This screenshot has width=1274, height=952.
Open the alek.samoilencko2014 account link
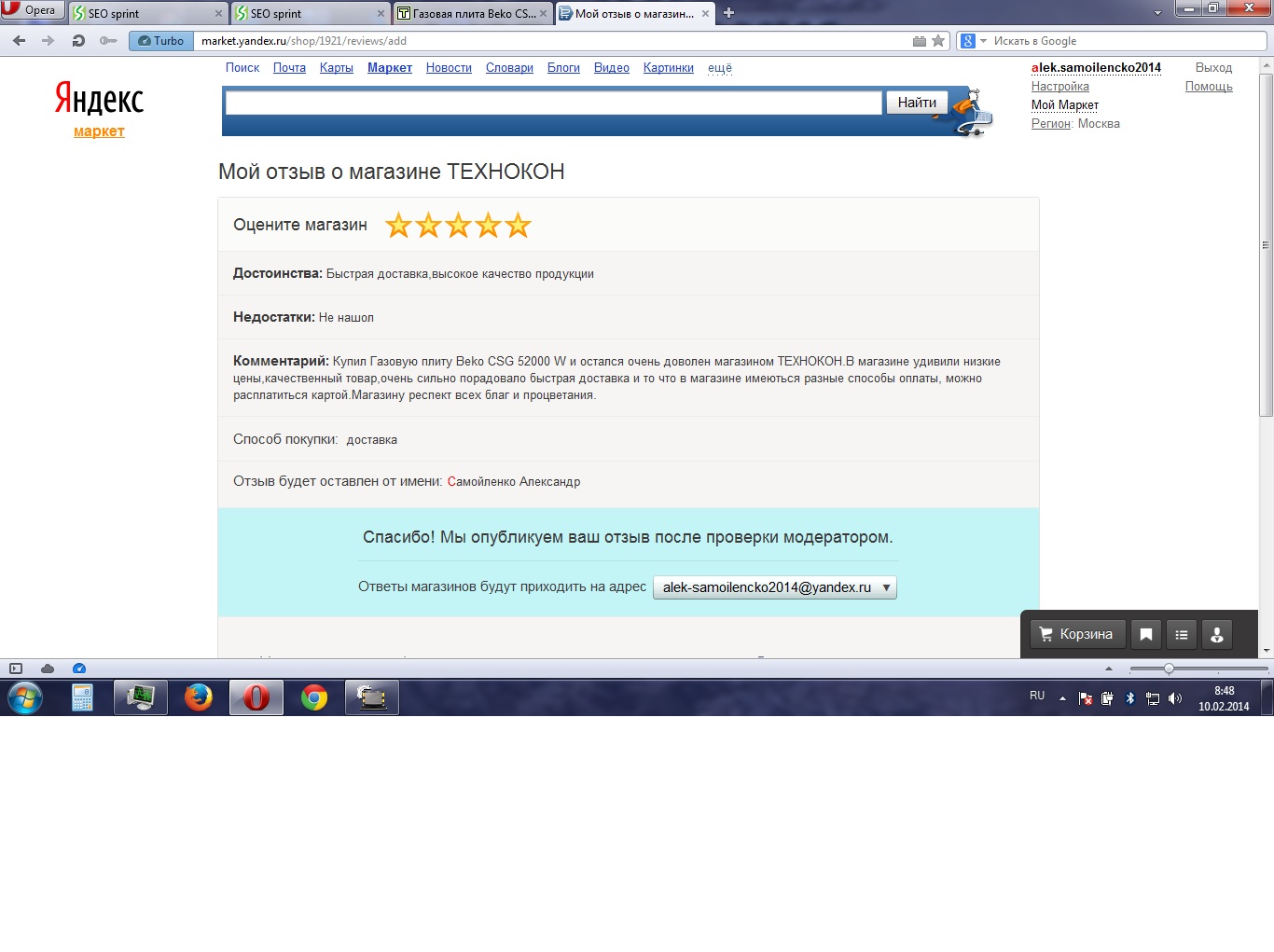(x=1096, y=68)
